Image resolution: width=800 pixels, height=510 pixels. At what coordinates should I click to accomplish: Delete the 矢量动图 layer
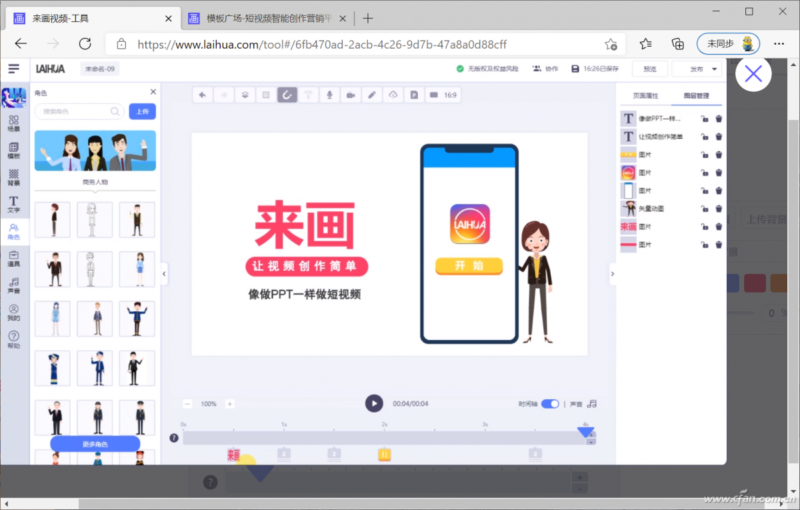tap(719, 209)
